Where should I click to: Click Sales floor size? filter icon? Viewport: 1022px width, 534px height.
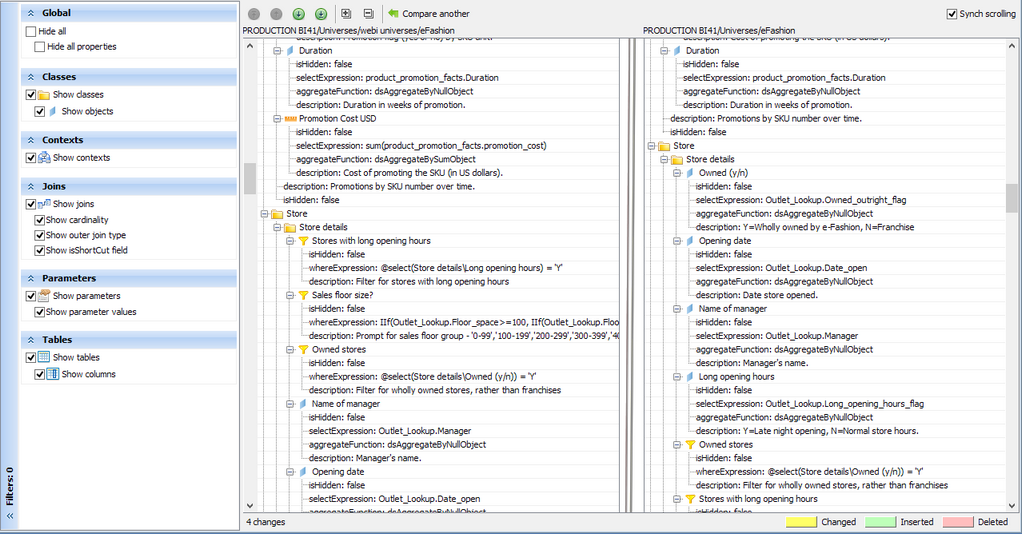tap(303, 295)
